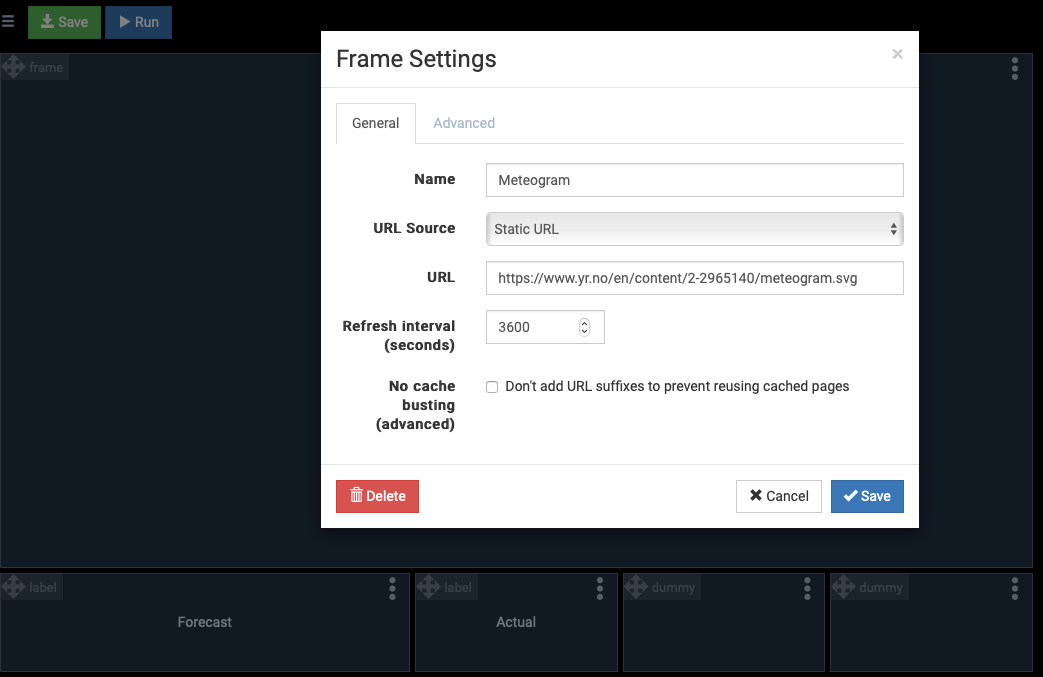Click the move handle on frame widget
1043x677 pixels.
click(x=14, y=68)
